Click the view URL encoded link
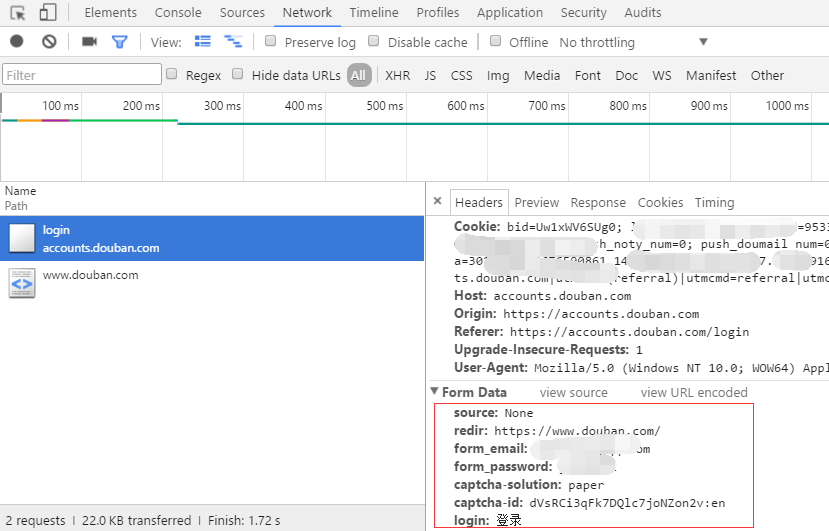The height and width of the screenshot is (531, 829). [693, 392]
